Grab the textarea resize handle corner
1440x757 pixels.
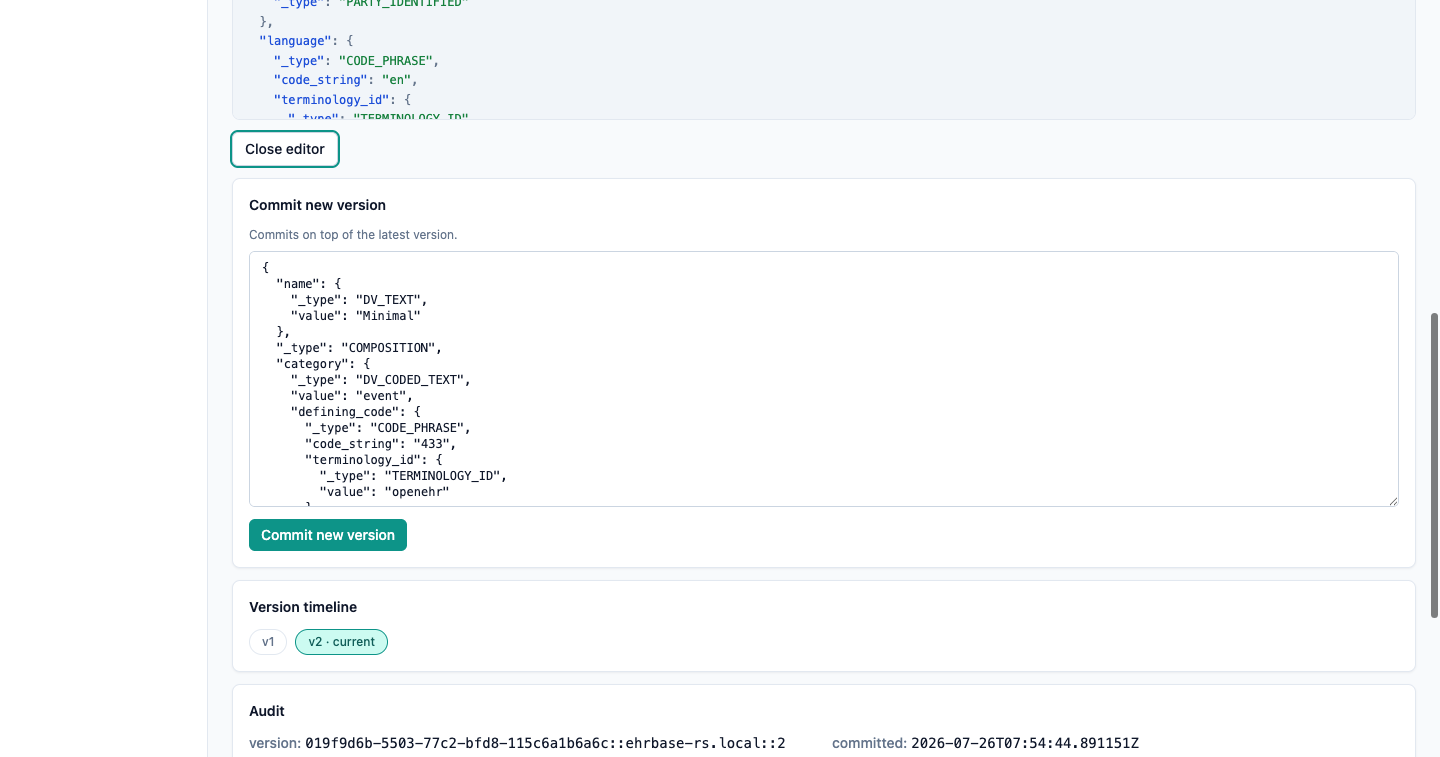[x=1392, y=500]
